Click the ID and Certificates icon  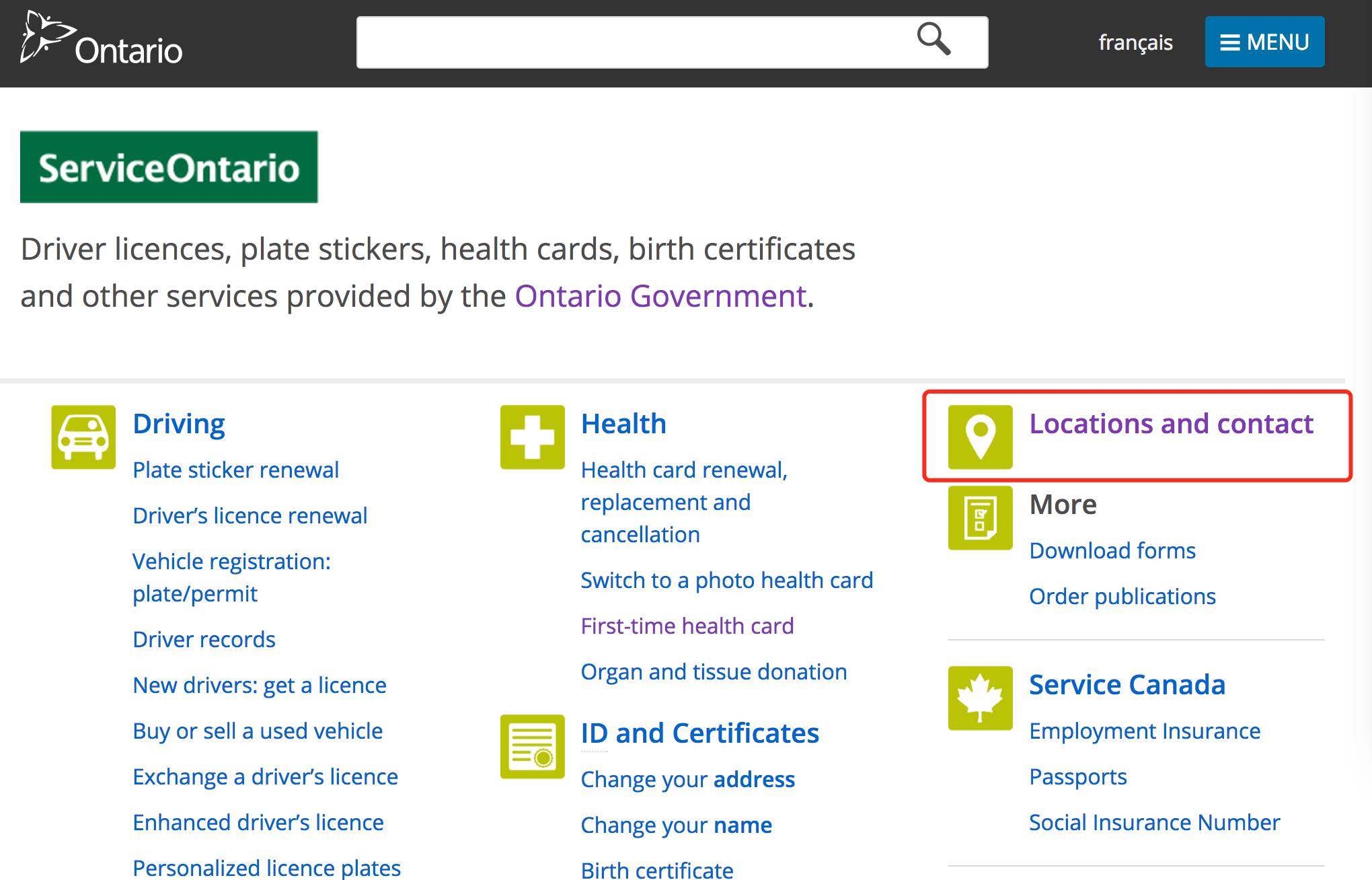(532, 746)
